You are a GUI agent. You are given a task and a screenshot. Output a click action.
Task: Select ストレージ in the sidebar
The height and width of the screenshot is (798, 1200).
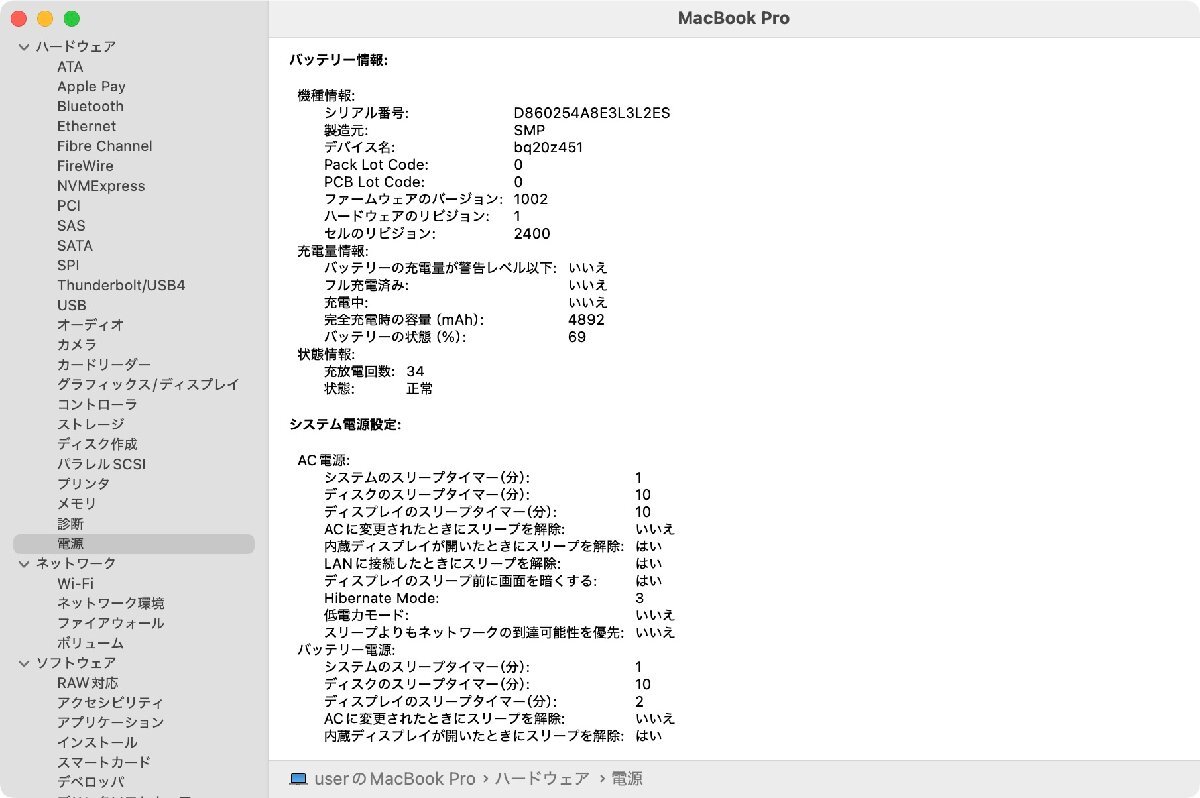[x=90, y=424]
